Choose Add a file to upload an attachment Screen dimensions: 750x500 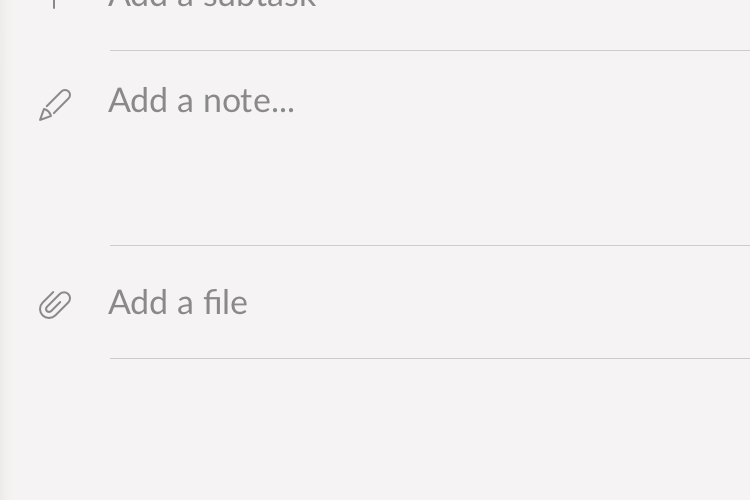(178, 302)
